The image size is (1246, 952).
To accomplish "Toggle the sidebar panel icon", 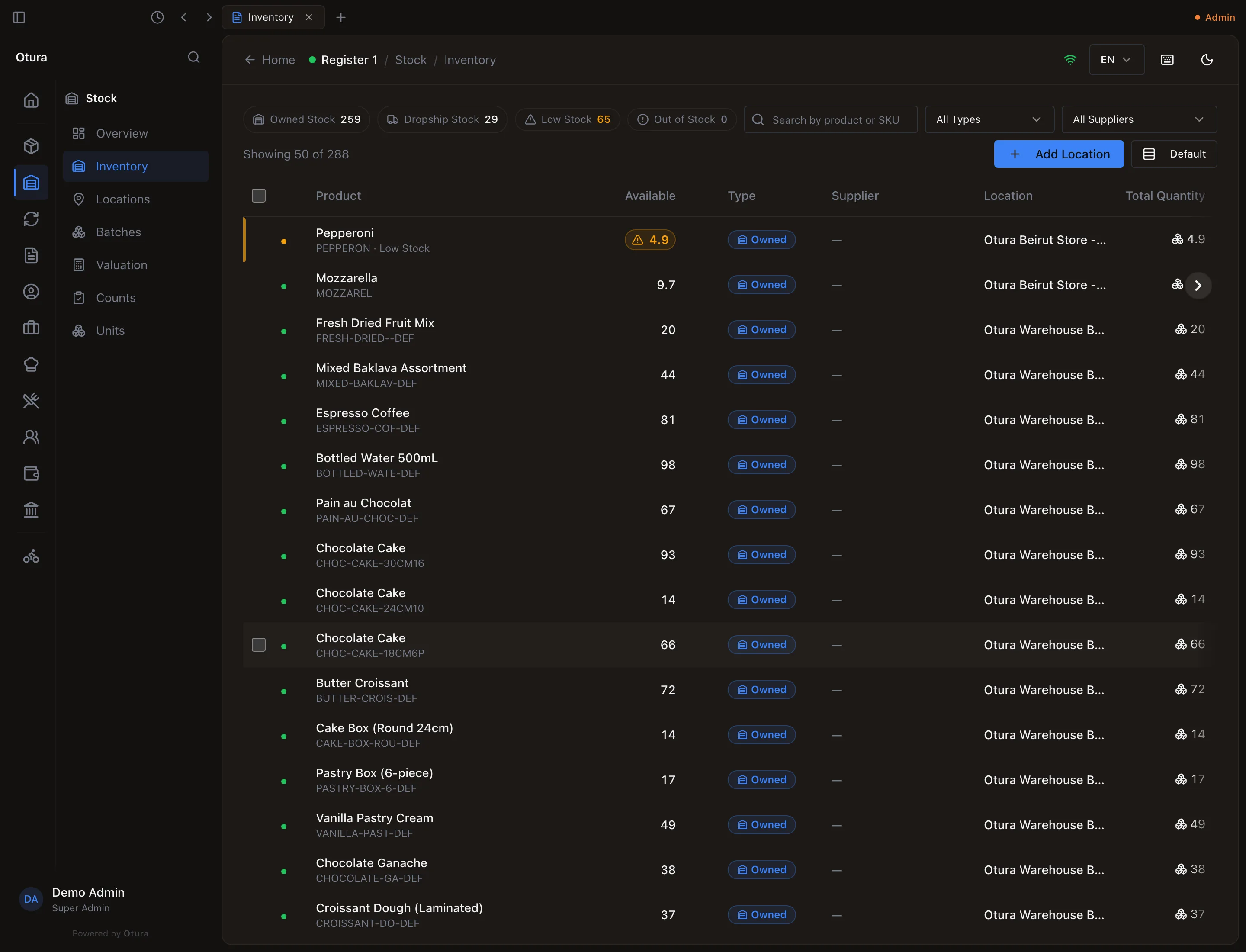I will [x=19, y=18].
